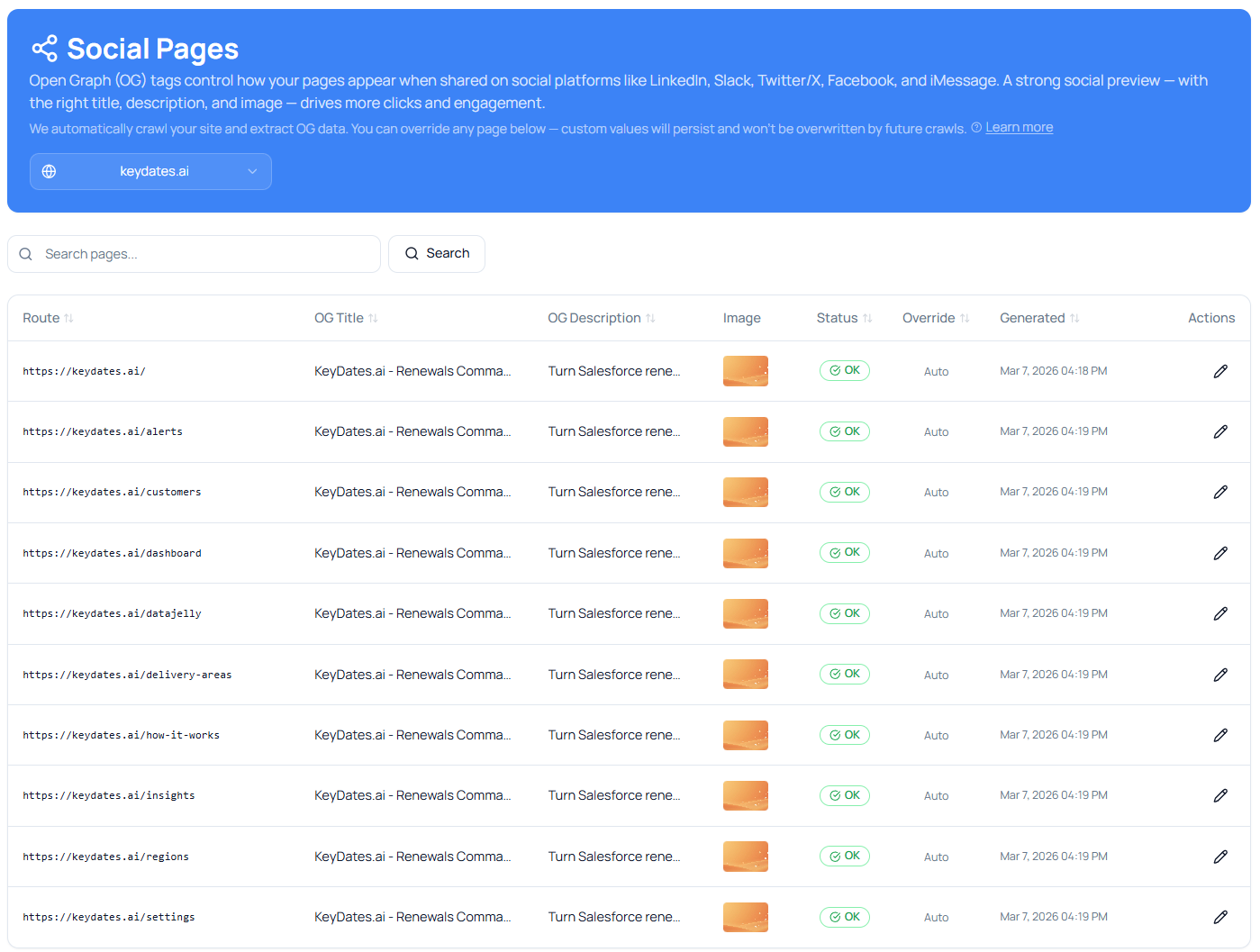Click the OK status badge for /alerts
Viewport: 1260px width, 952px height.
coord(845,431)
